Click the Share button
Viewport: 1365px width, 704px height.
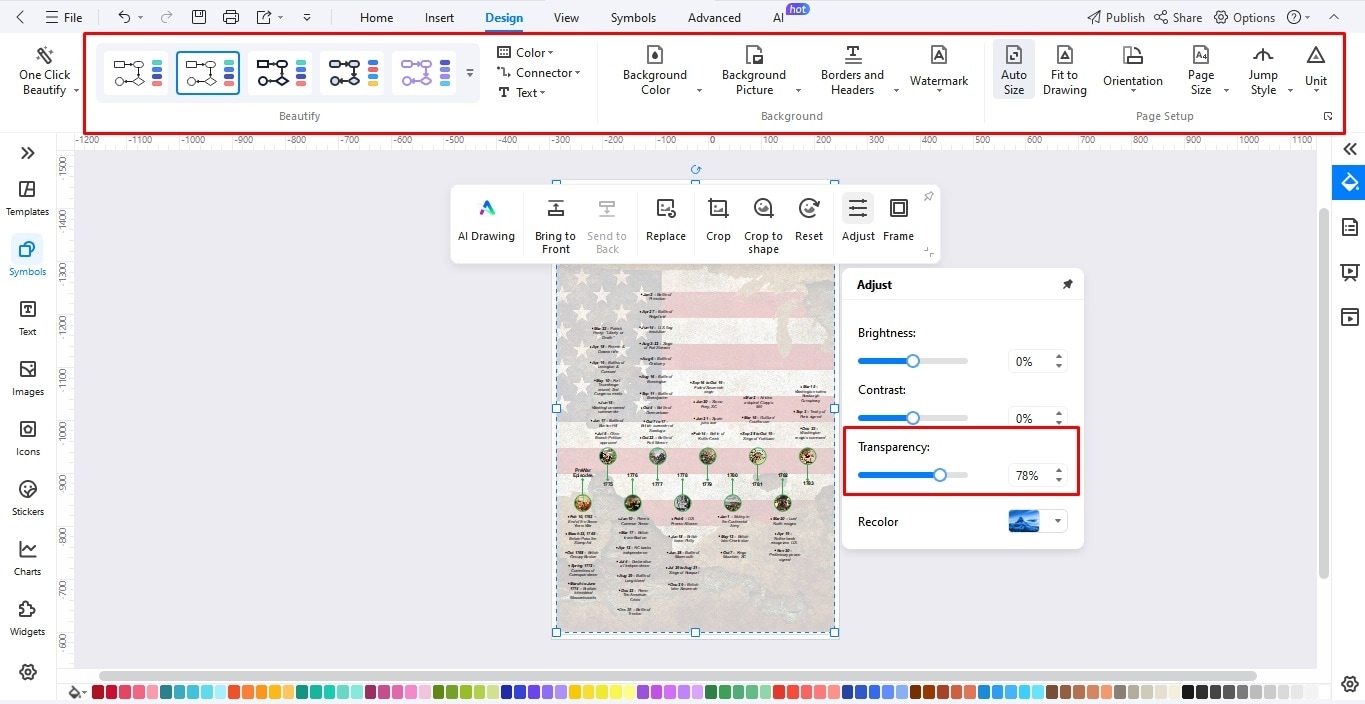(x=1178, y=17)
